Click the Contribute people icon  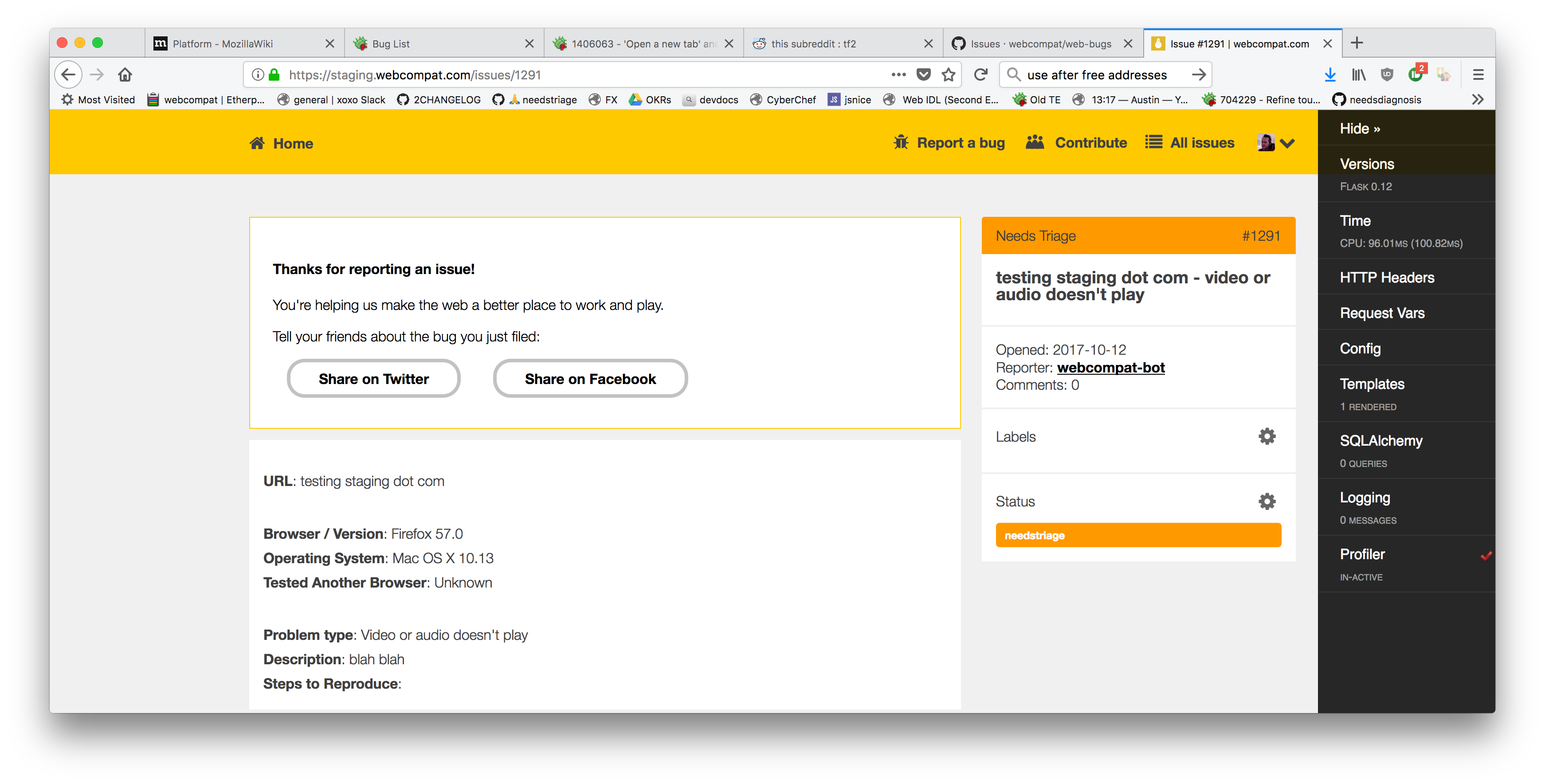click(1035, 142)
